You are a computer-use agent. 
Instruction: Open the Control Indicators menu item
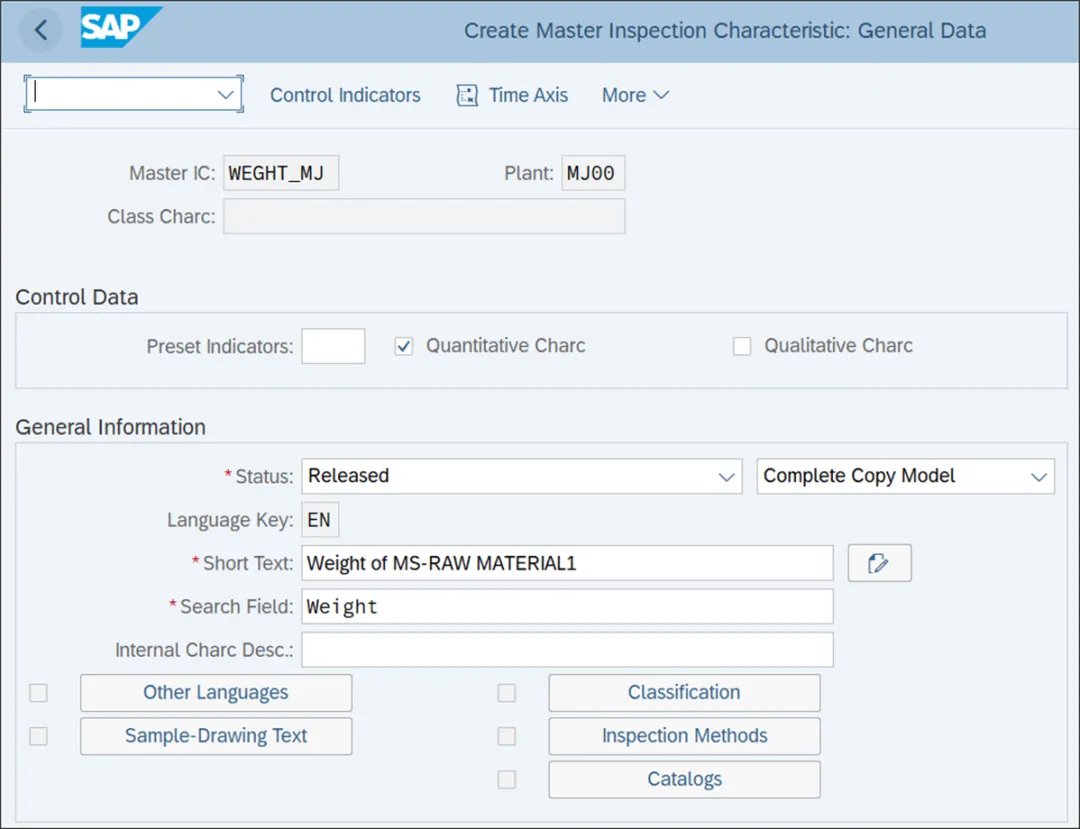pos(345,95)
